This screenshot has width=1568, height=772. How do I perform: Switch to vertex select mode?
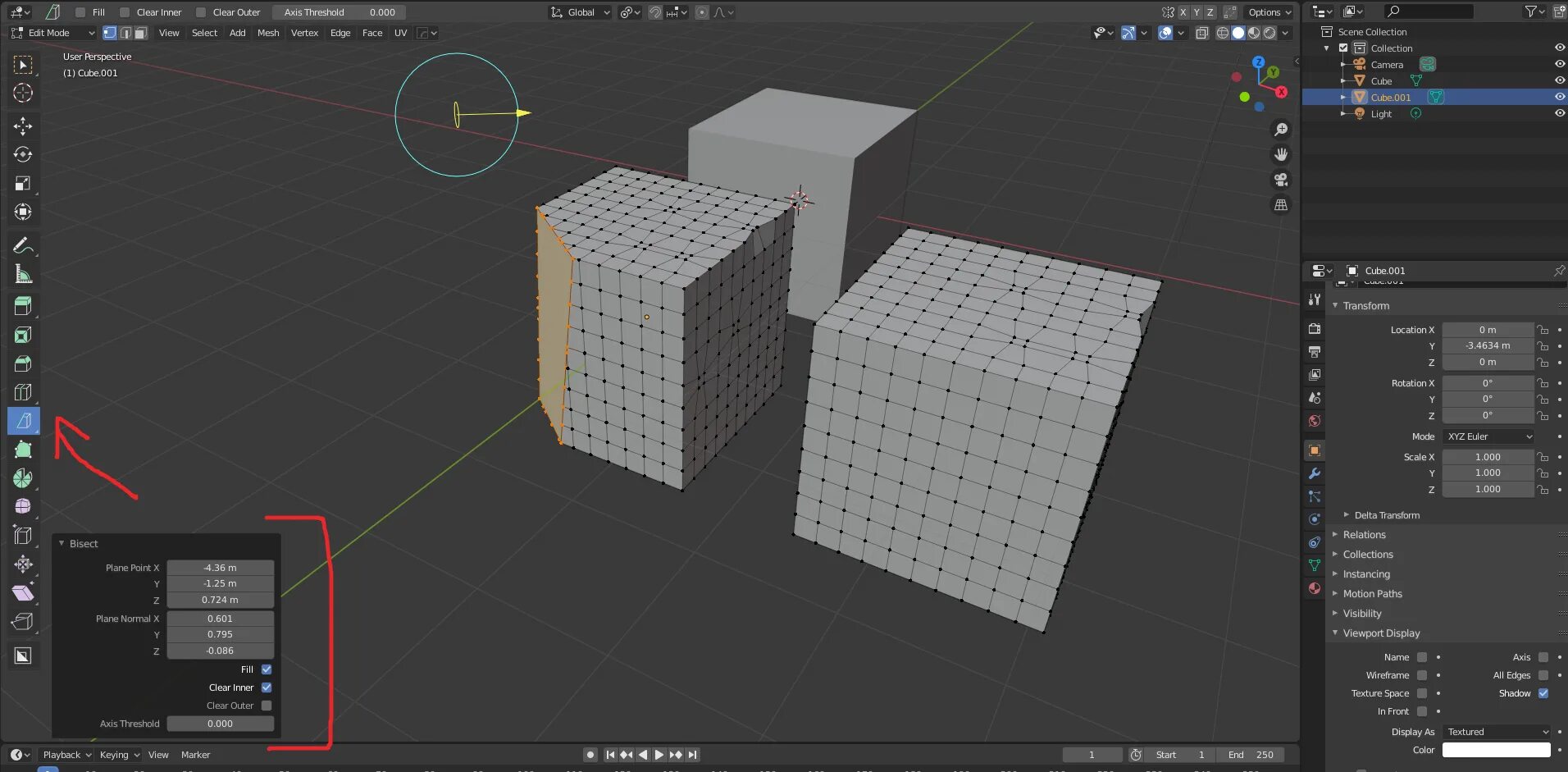click(x=110, y=33)
